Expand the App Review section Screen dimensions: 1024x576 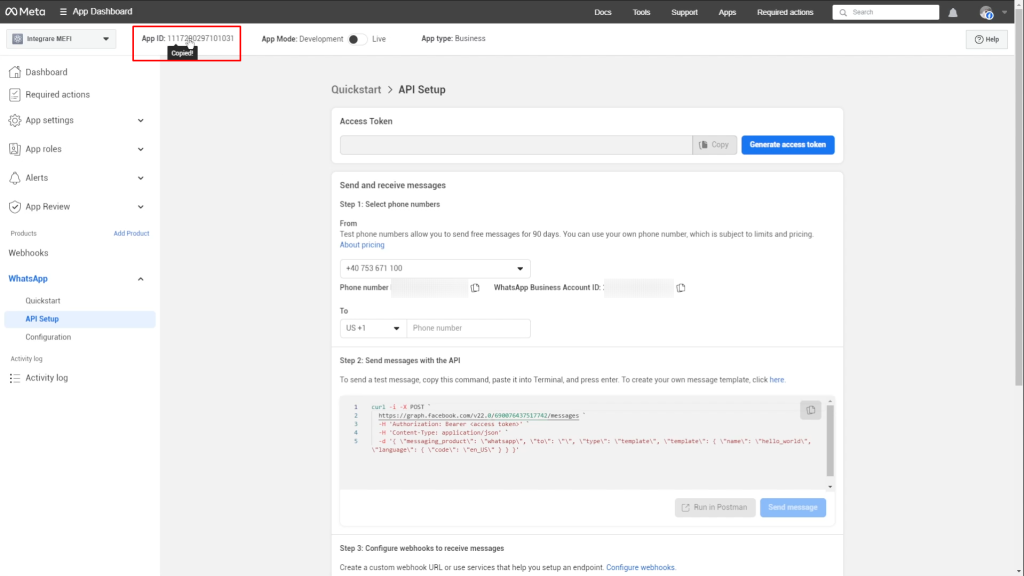pyautogui.click(x=140, y=206)
